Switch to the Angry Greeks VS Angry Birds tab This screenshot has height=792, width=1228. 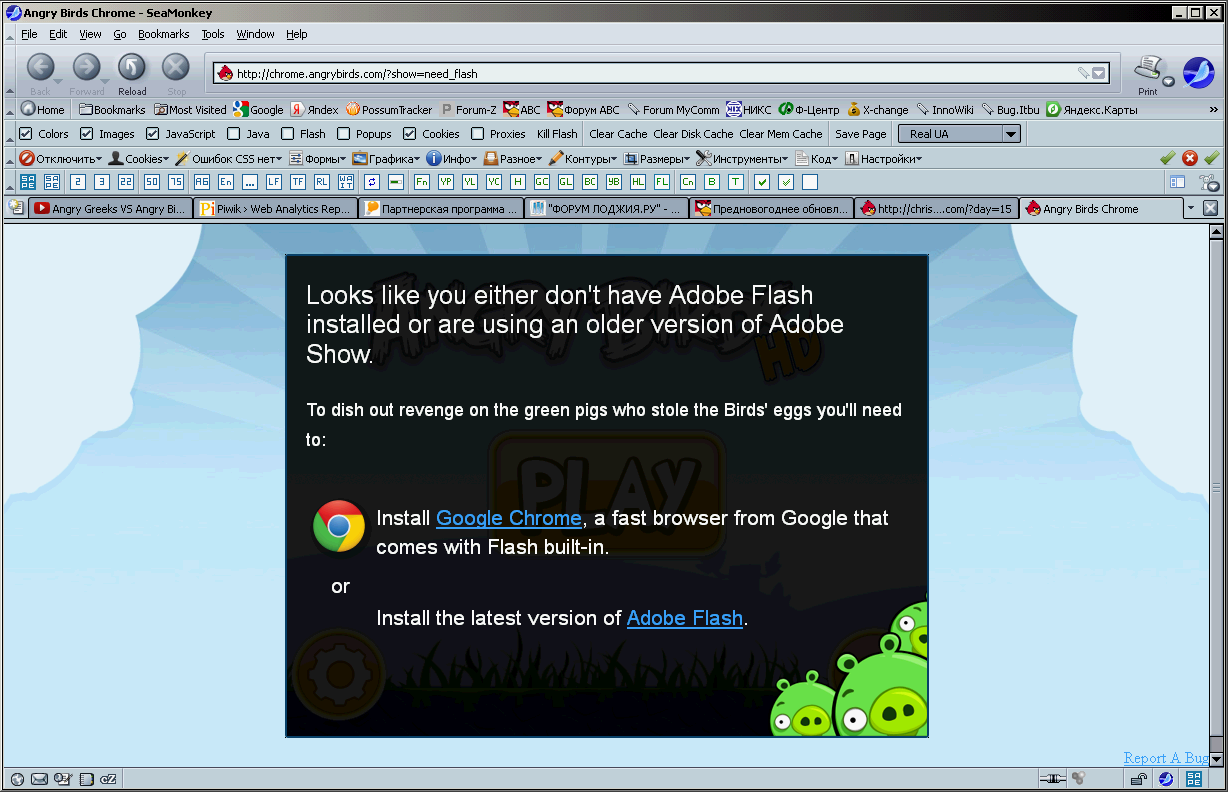[x=110, y=209]
